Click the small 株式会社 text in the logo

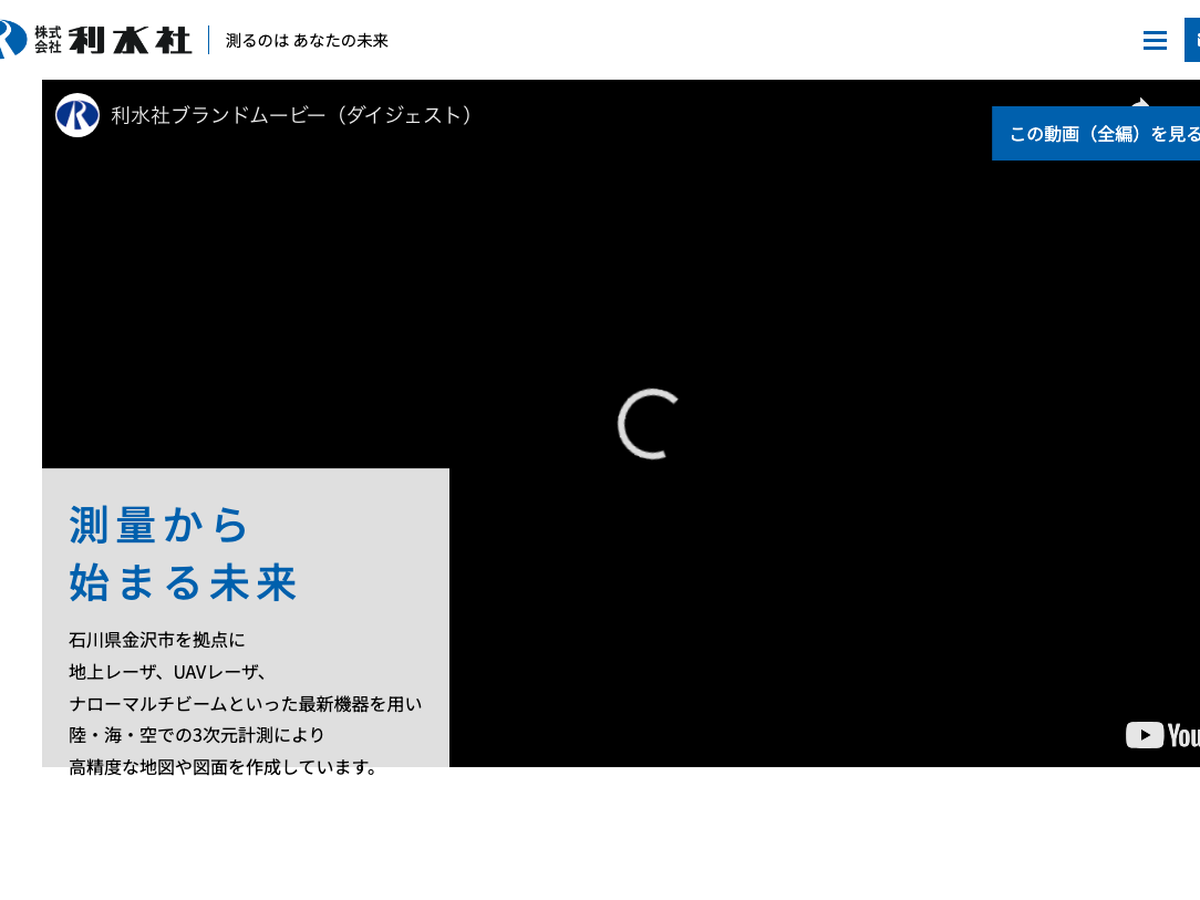[48, 40]
